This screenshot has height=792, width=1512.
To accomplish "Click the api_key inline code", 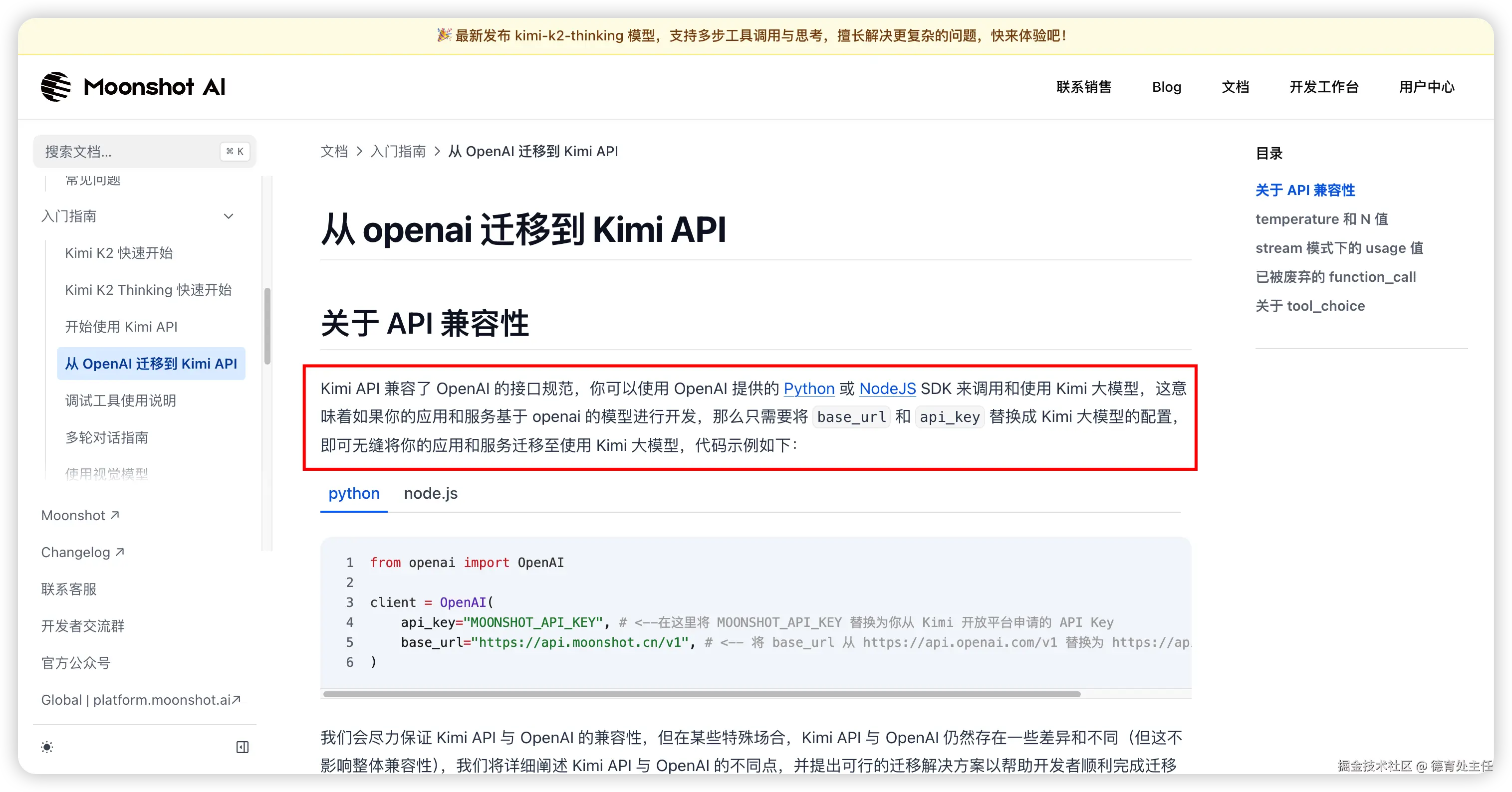I will point(950,417).
